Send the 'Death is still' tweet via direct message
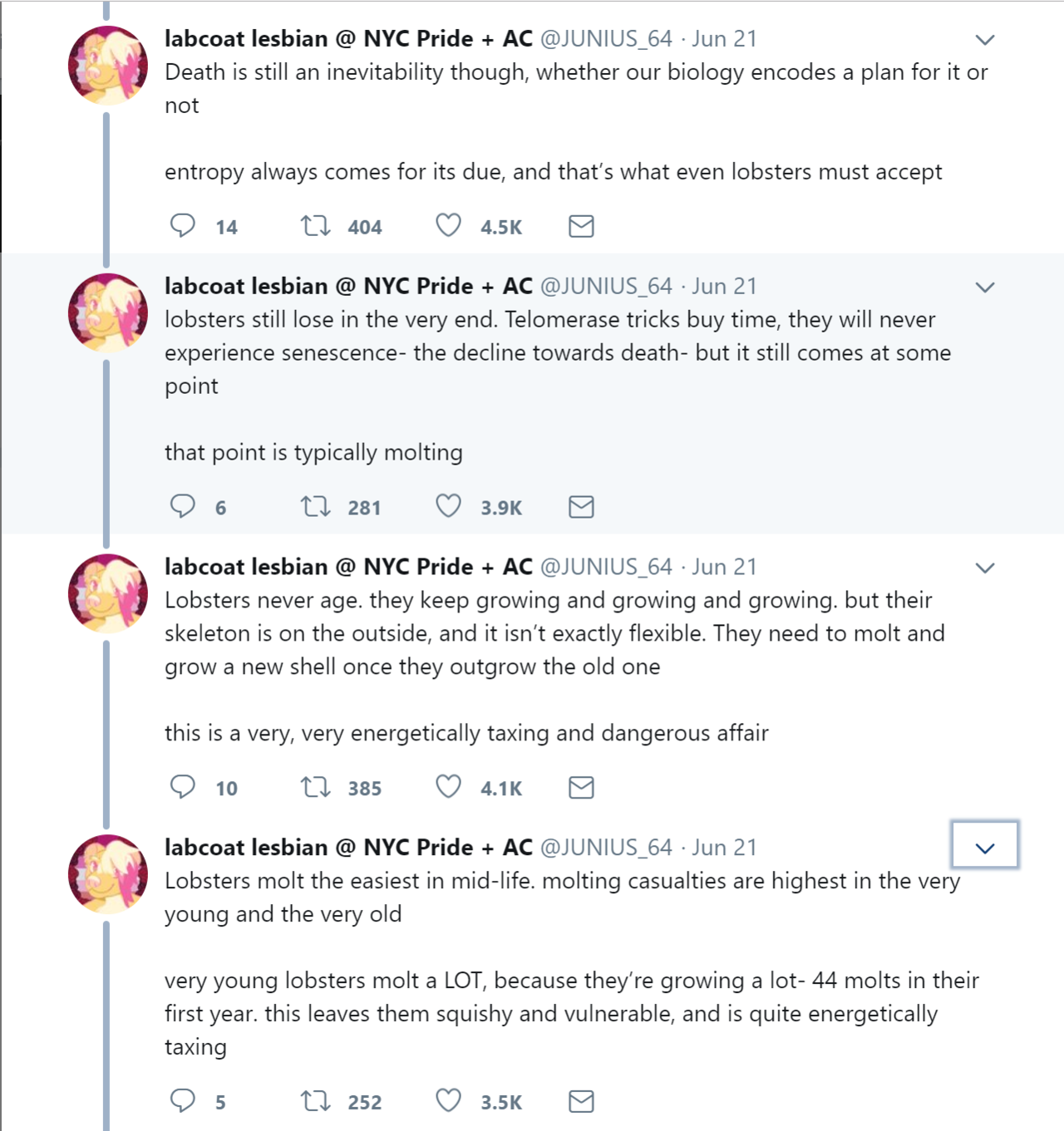1064x1131 pixels. [x=581, y=226]
